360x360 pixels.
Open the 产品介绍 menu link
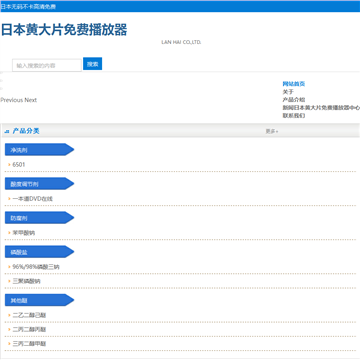click(294, 100)
